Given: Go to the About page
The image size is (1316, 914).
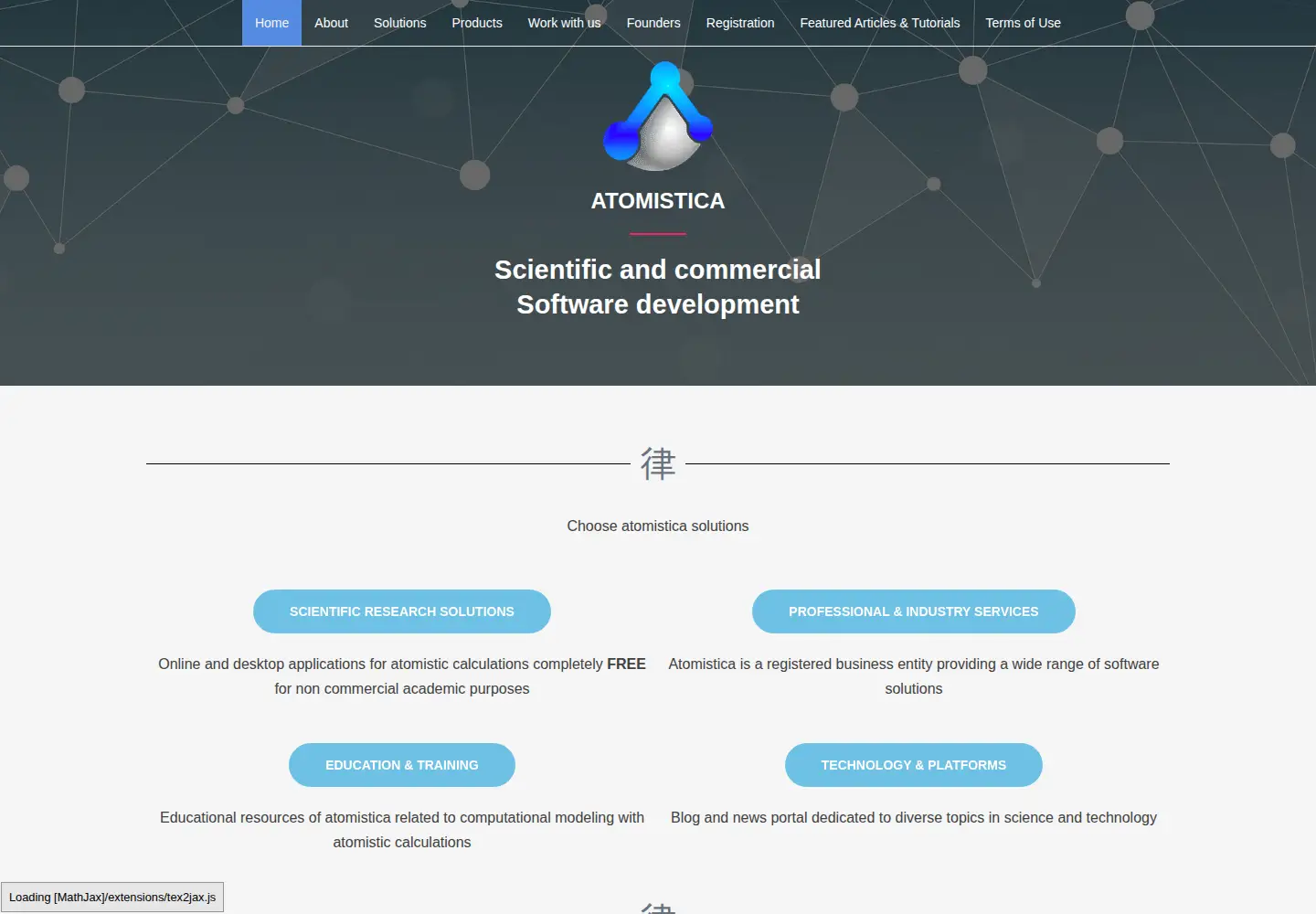Looking at the screenshot, I should tap(331, 23).
